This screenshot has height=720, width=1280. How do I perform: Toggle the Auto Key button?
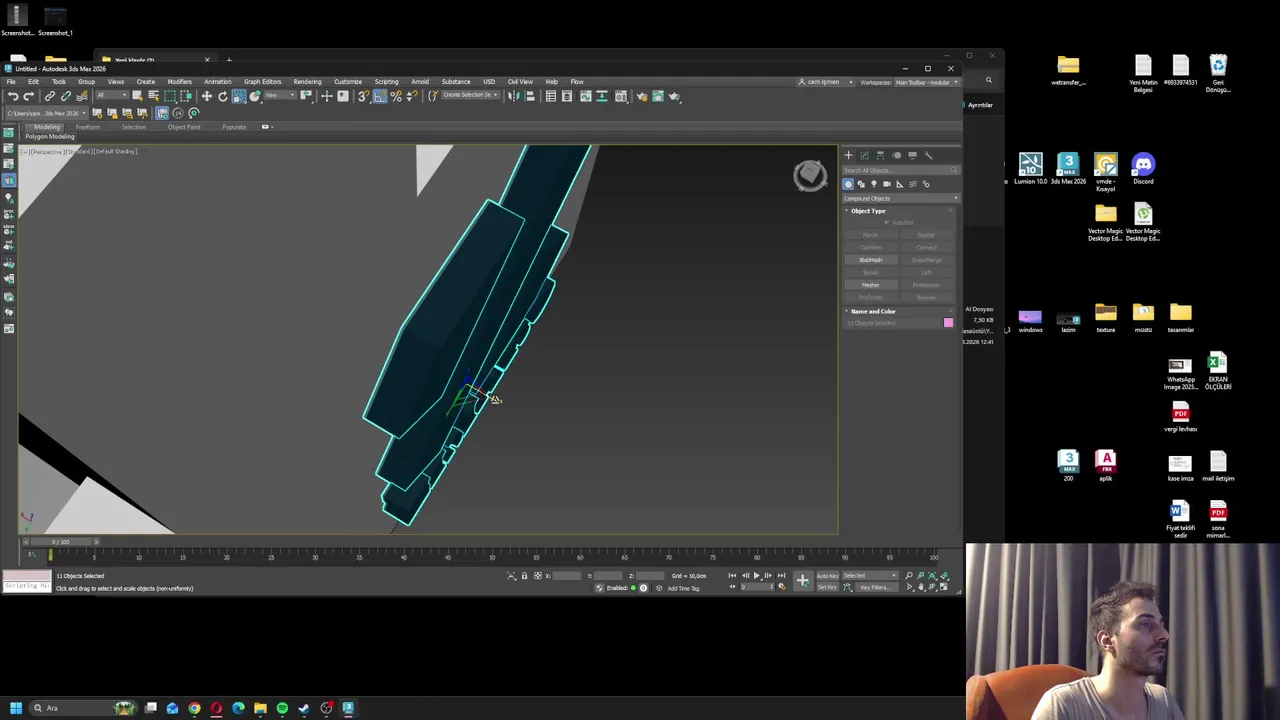(827, 576)
